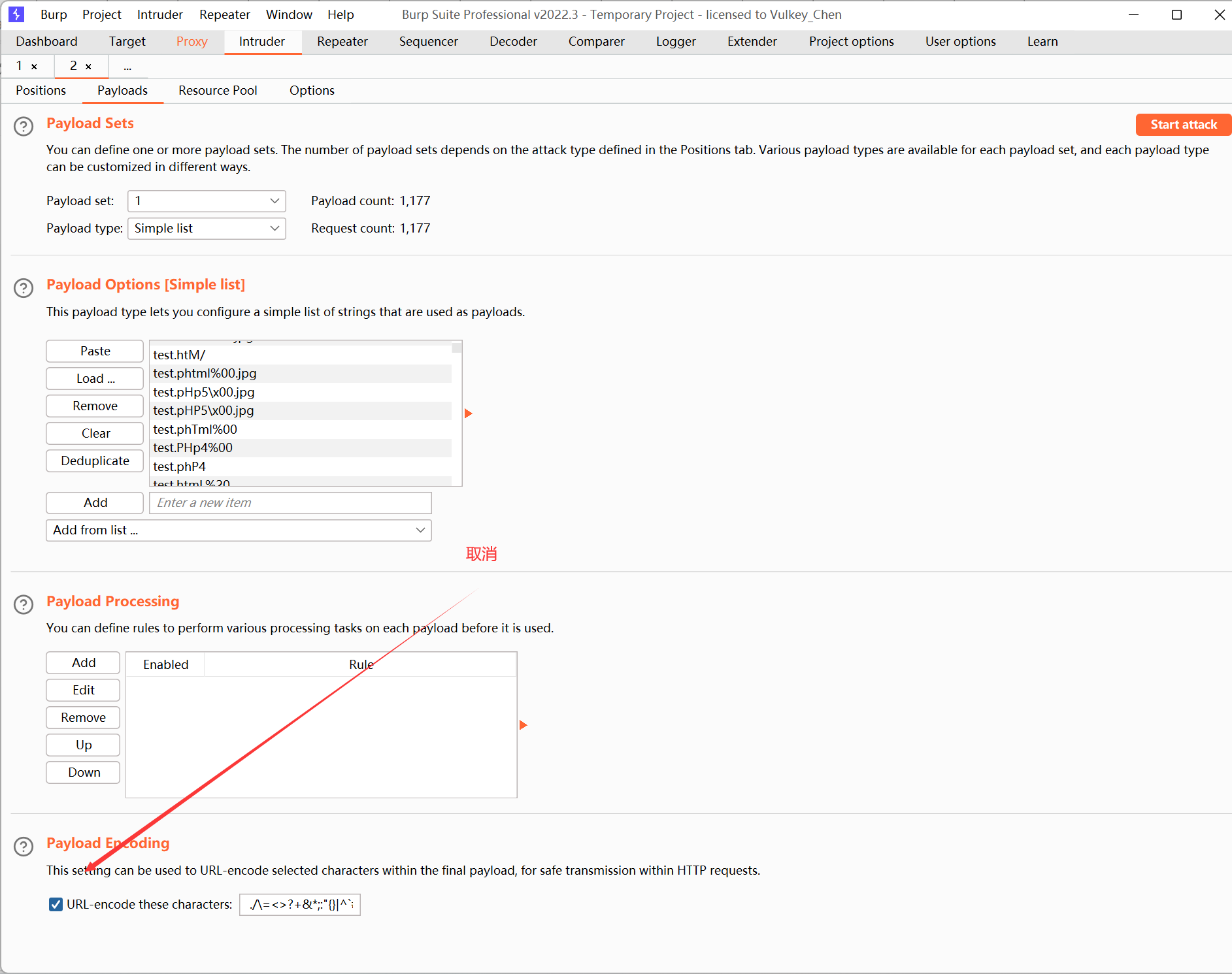The image size is (1232, 974).
Task: Click the Paste button
Action: pos(95,351)
